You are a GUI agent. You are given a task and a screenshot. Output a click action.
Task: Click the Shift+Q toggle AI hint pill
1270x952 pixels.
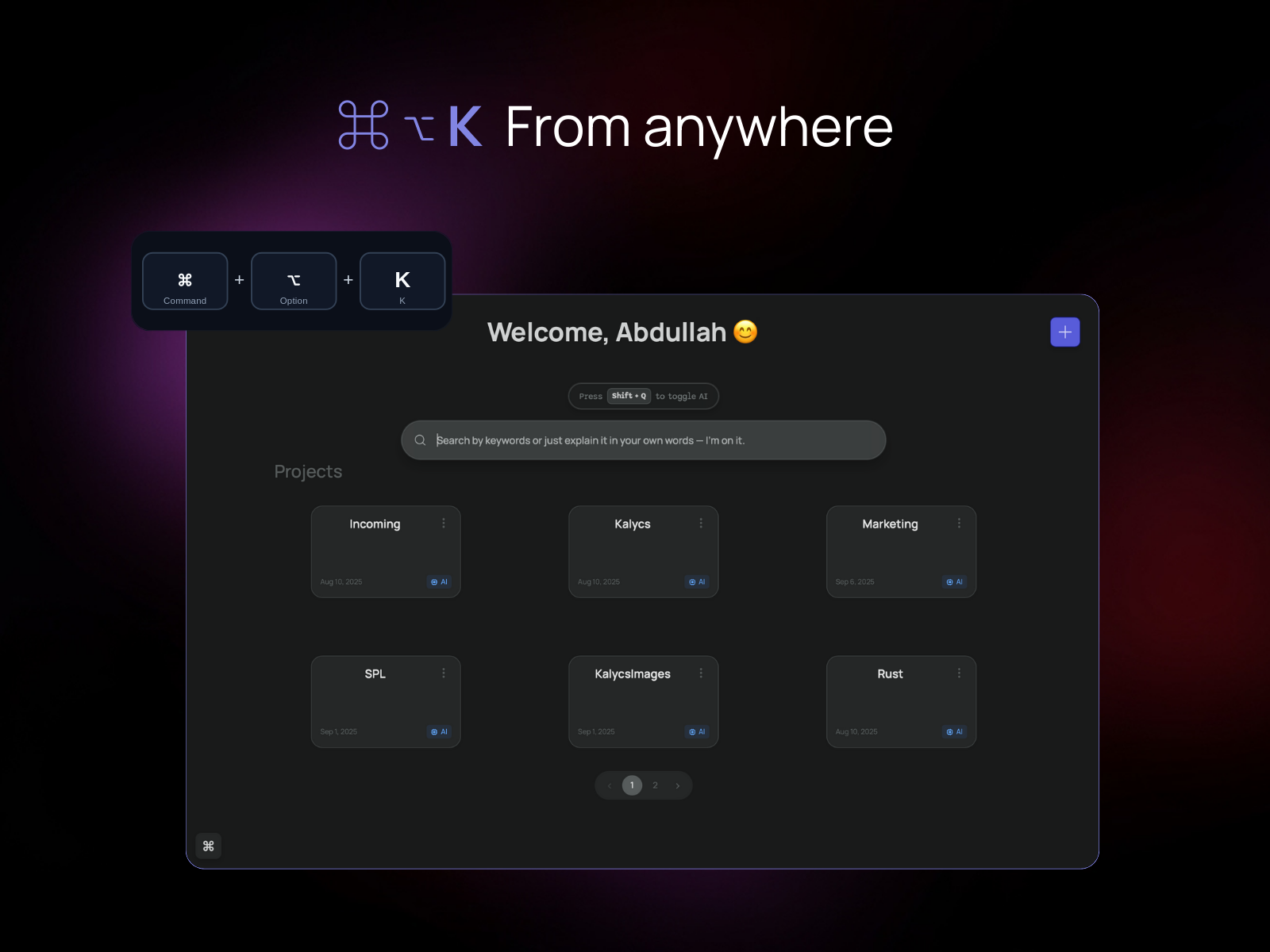[643, 396]
